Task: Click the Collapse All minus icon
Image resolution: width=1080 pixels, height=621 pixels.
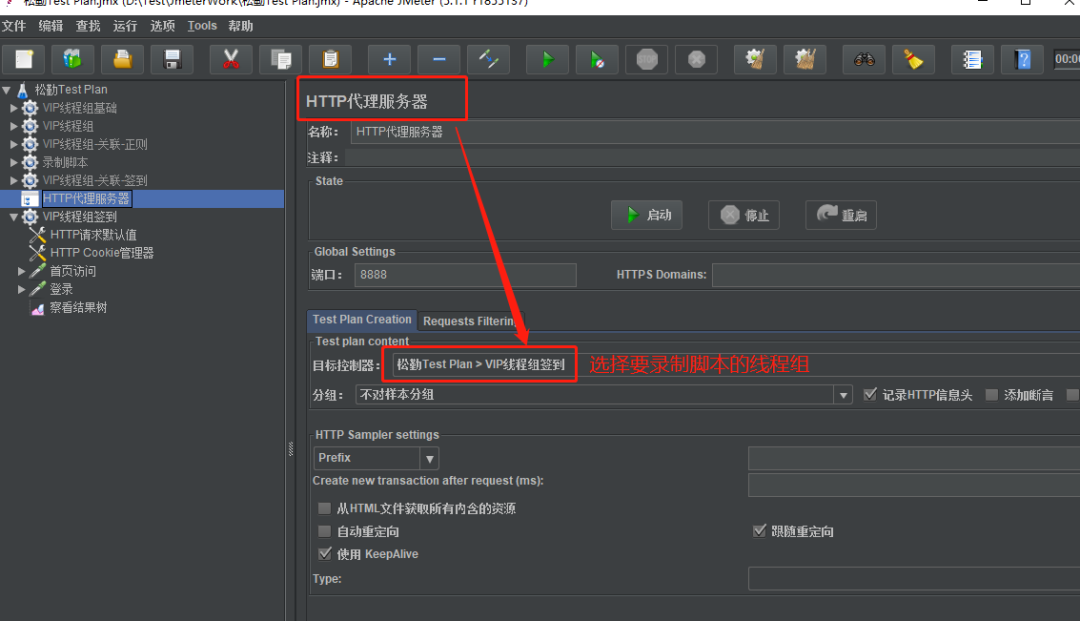Action: (x=439, y=59)
